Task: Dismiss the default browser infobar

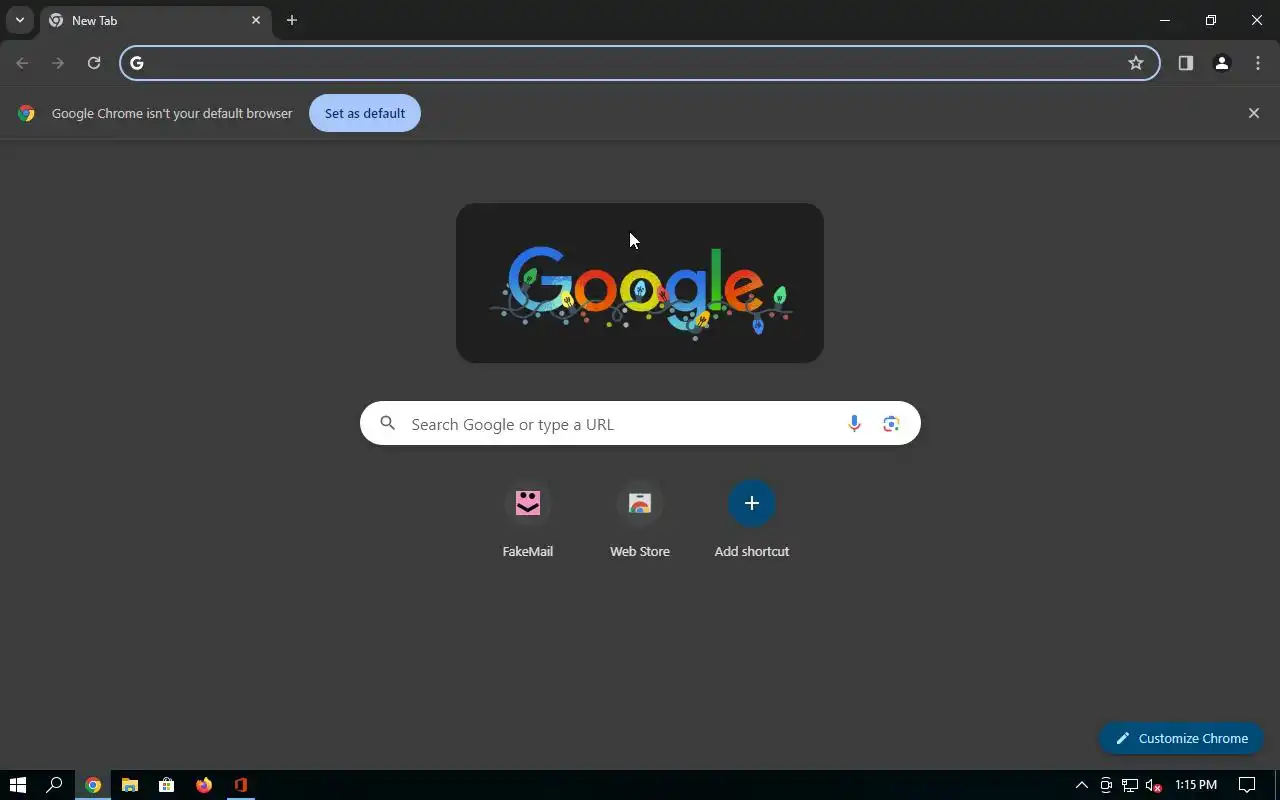Action: pyautogui.click(x=1254, y=113)
